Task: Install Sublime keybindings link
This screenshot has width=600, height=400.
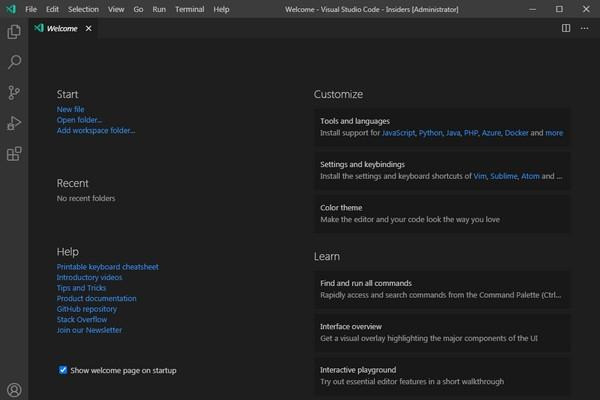Action: [504, 176]
